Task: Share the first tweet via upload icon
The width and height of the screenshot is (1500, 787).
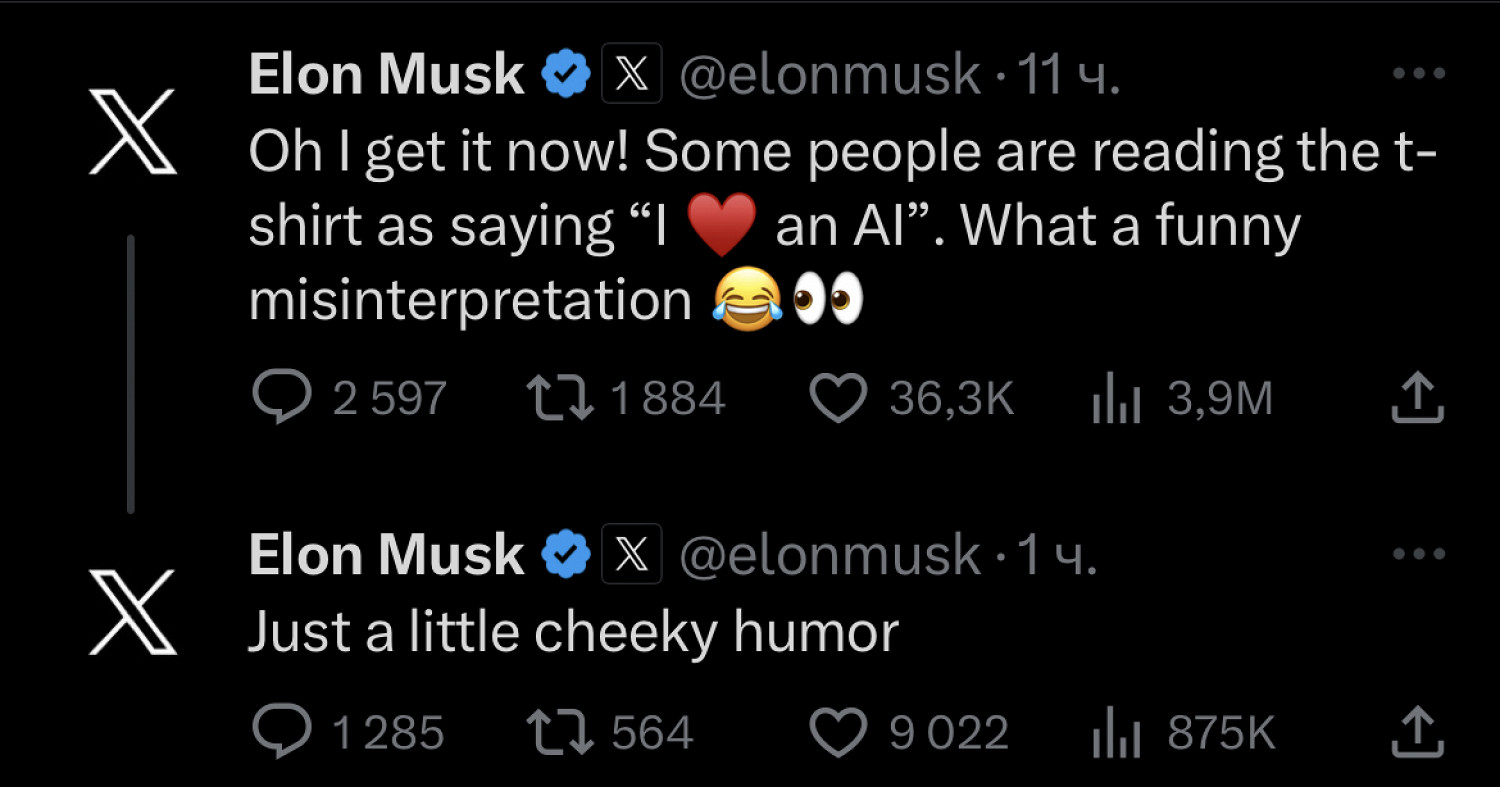Action: 1418,398
